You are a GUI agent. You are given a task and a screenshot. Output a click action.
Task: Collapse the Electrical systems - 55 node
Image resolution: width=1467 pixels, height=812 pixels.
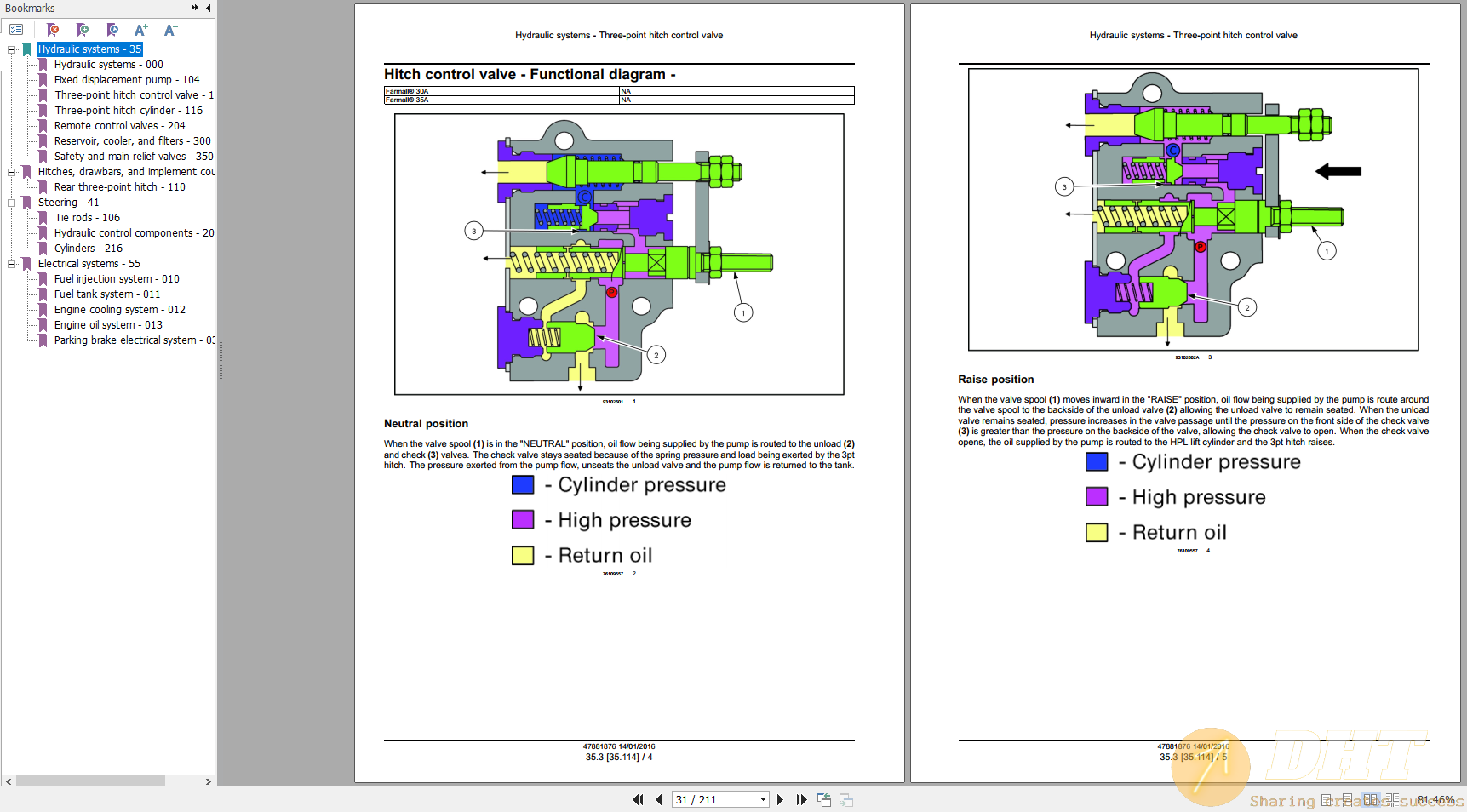(x=12, y=263)
